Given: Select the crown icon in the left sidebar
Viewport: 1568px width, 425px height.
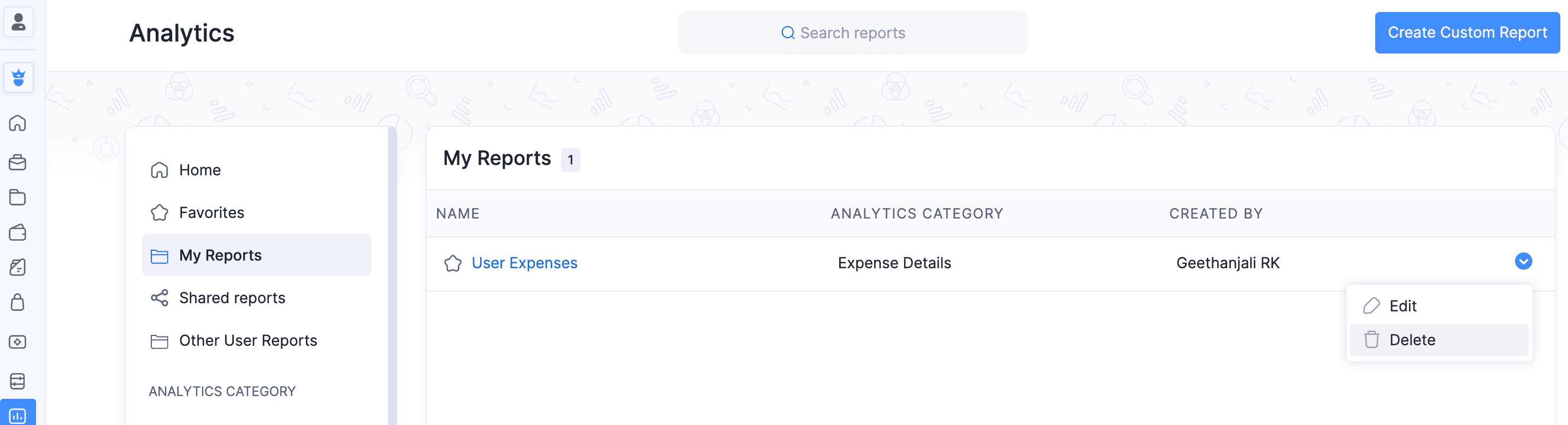Looking at the screenshot, I should pos(18,78).
